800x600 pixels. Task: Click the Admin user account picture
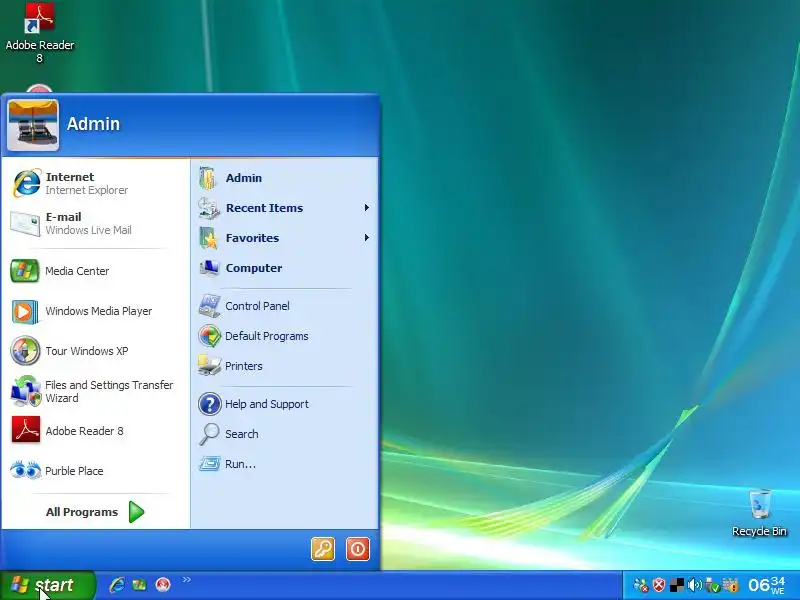pos(33,125)
